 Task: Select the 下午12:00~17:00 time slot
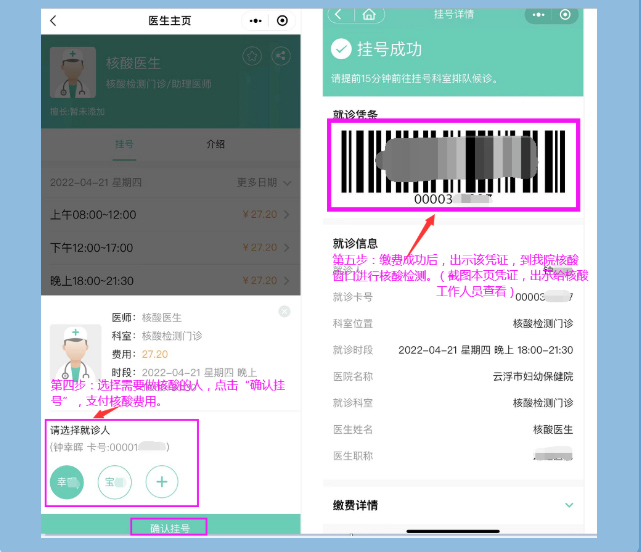click(170, 248)
